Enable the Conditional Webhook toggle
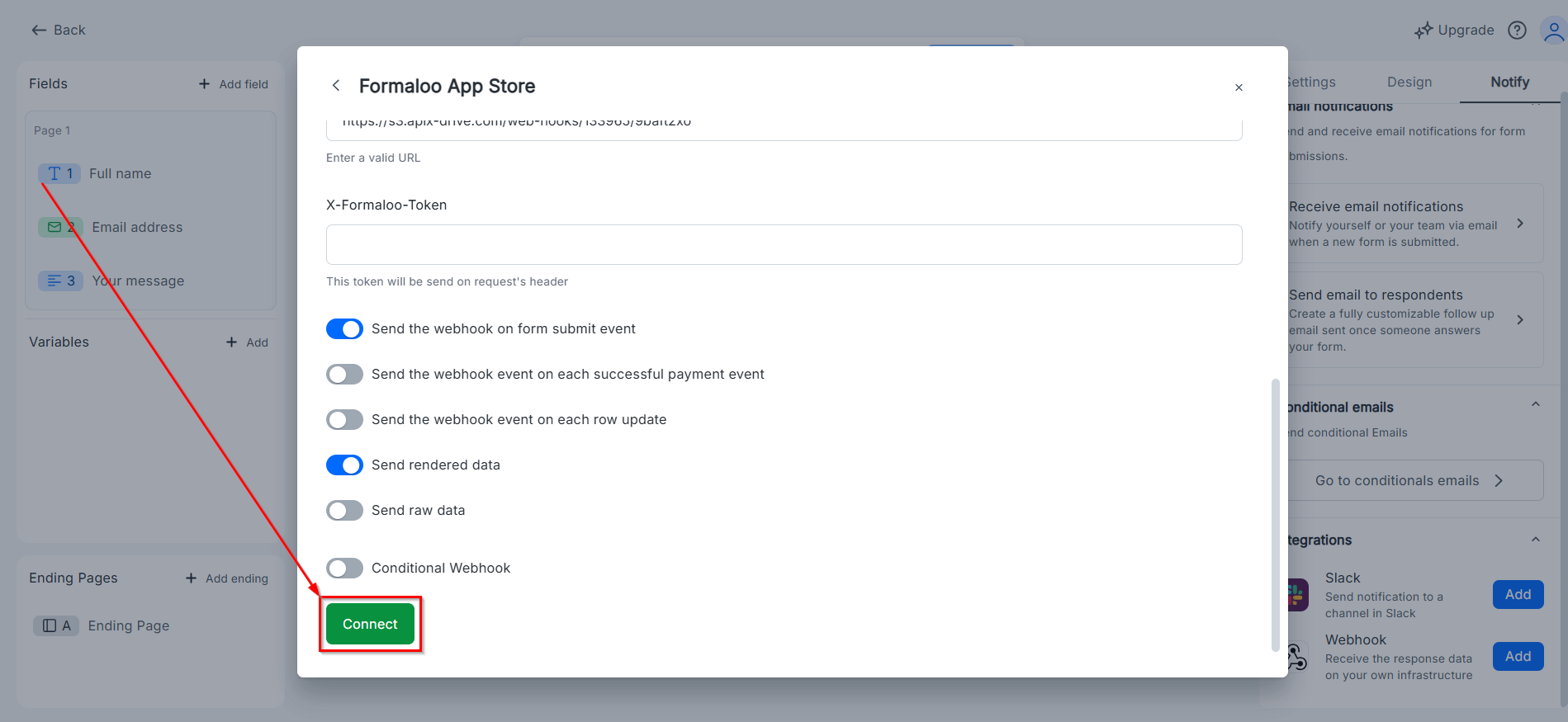1568x722 pixels. (344, 569)
